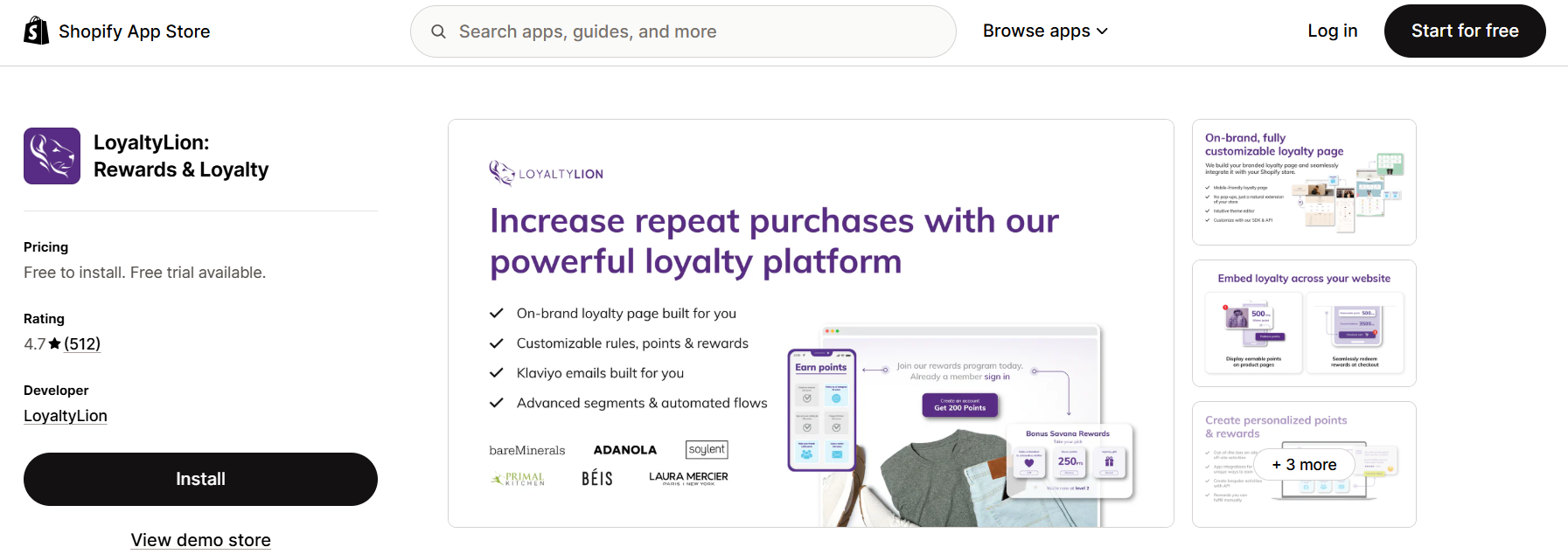1568x554 pixels.
Task: Click the Earn points phone mockup in the hero
Action: (820, 411)
